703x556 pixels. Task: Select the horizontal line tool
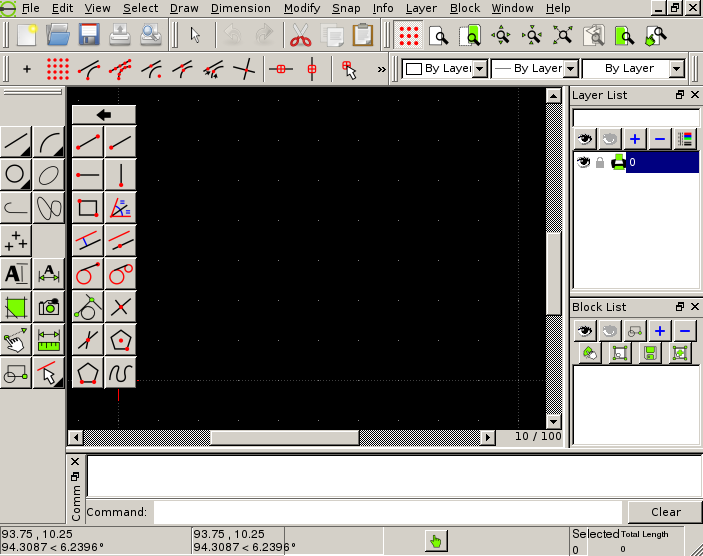pyautogui.click(x=88, y=175)
